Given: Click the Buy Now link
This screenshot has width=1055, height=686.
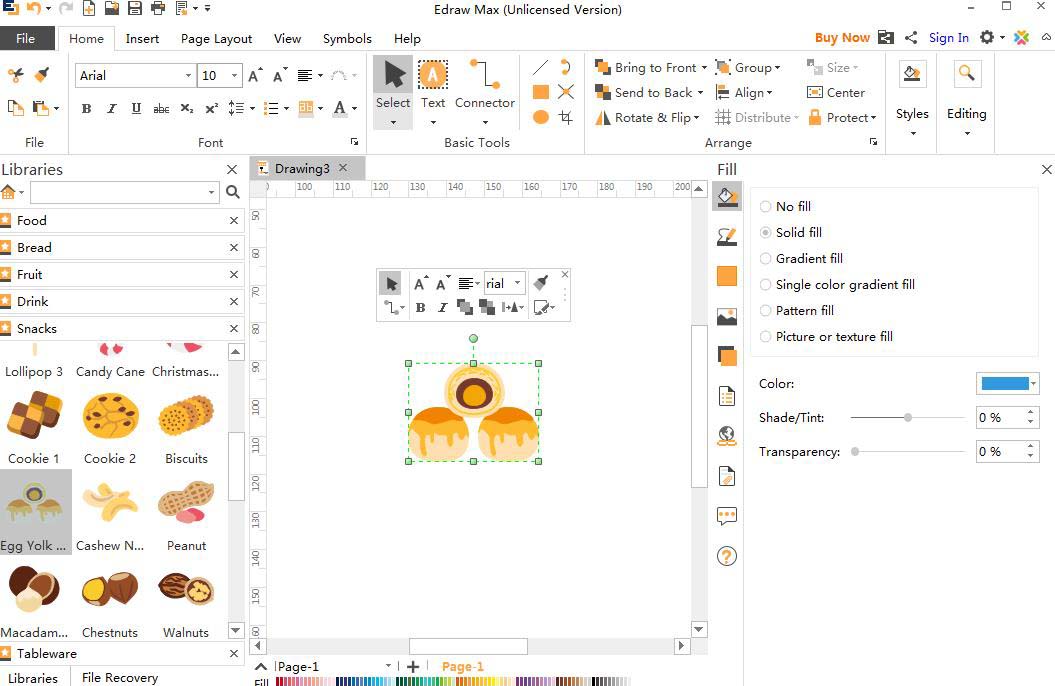Looking at the screenshot, I should click(x=842, y=38).
